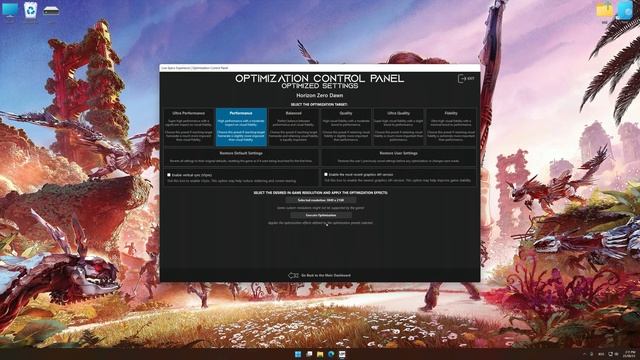Image resolution: width=640 pixels, height=360 pixels.
Task: Open the This PC desktop icon
Action: pos(10,11)
